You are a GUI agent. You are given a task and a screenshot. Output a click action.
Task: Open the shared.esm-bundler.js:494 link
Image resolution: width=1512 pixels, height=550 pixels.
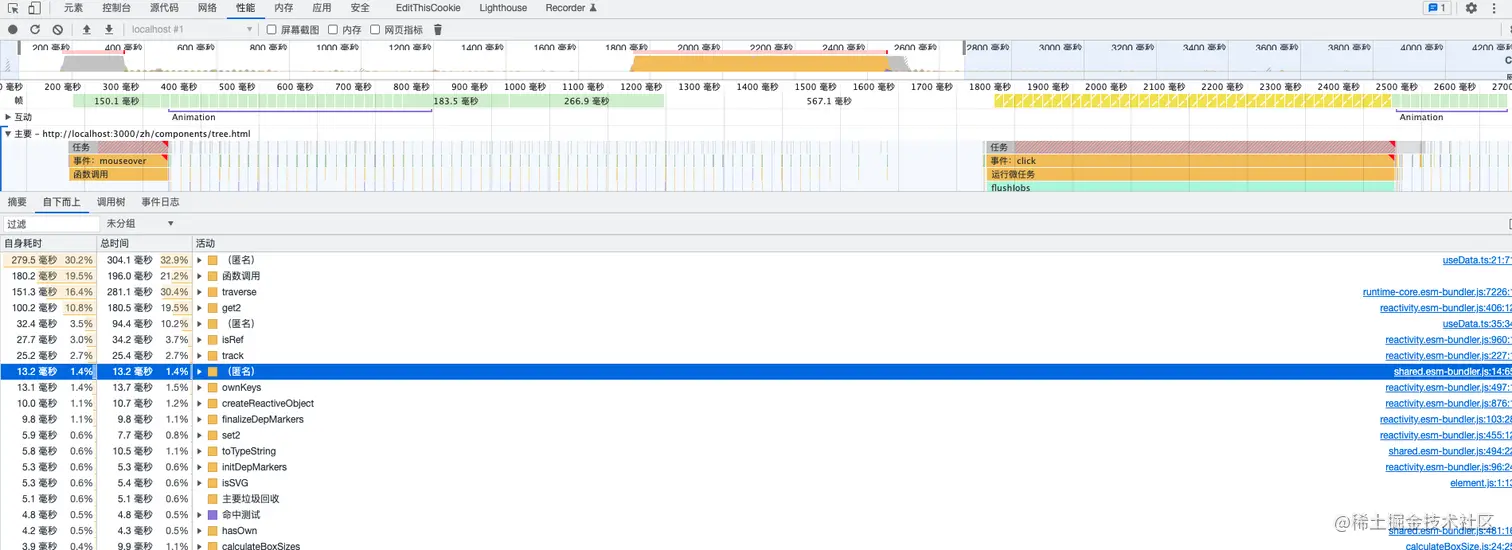click(x=1450, y=451)
